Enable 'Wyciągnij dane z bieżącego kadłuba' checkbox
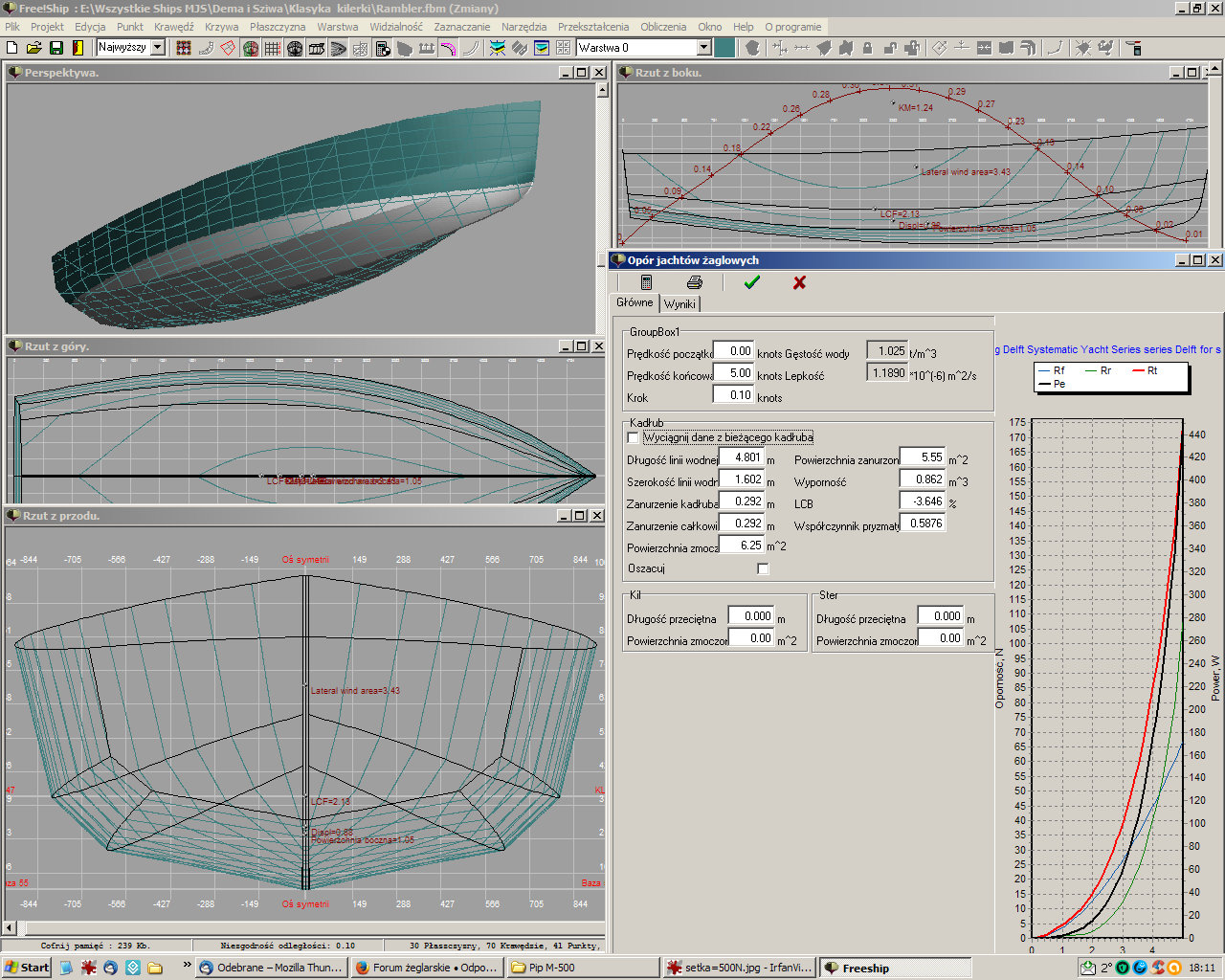The height and width of the screenshot is (980, 1225). pos(633,437)
